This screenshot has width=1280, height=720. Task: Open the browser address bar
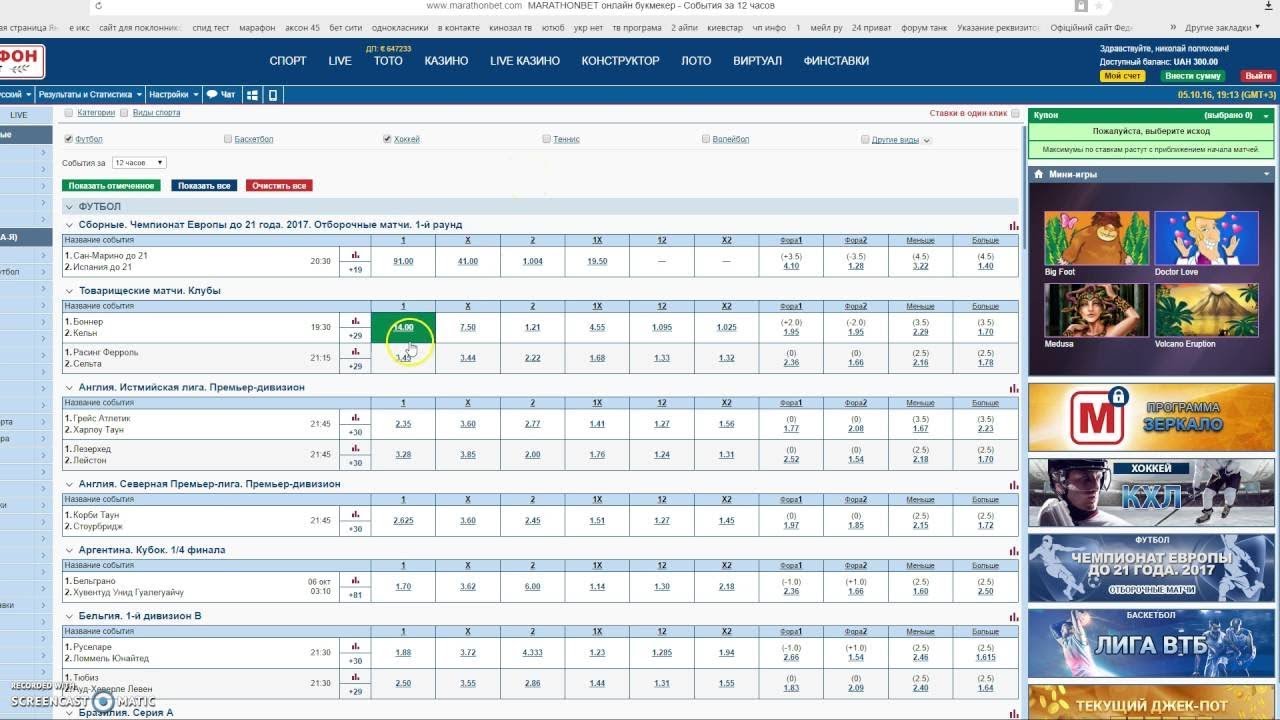click(600, 5)
